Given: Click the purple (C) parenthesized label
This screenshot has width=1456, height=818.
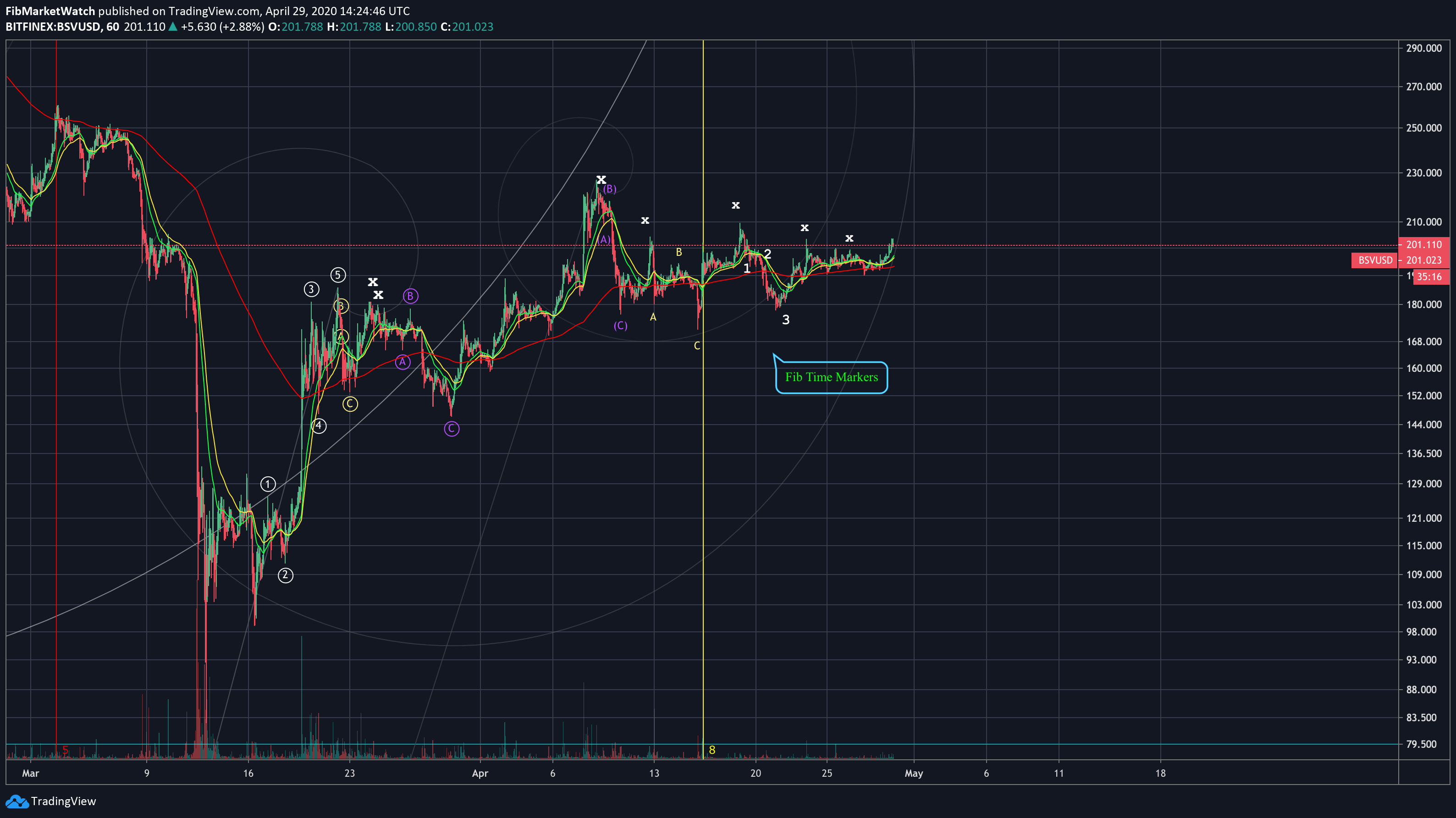Looking at the screenshot, I should (x=621, y=326).
